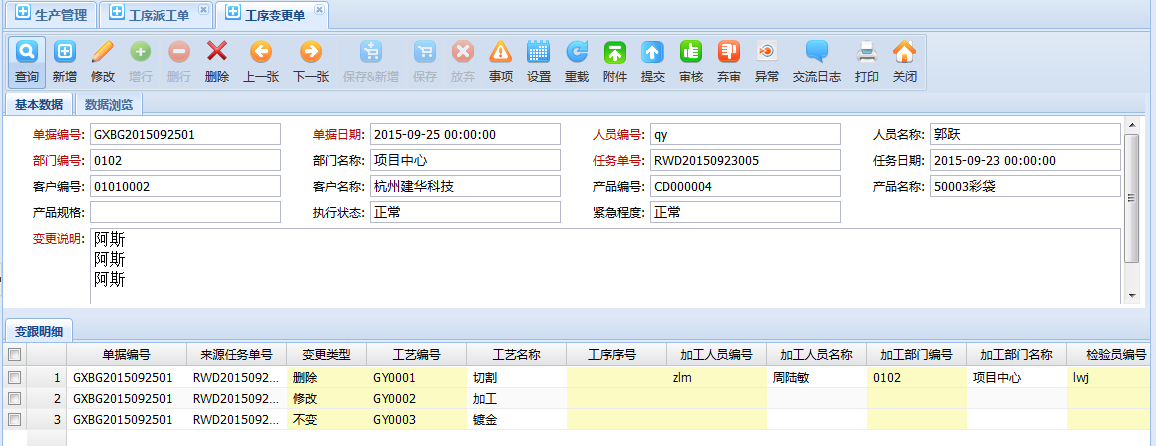Click the 提交 submit button
This screenshot has width=1156, height=446.
(x=653, y=53)
